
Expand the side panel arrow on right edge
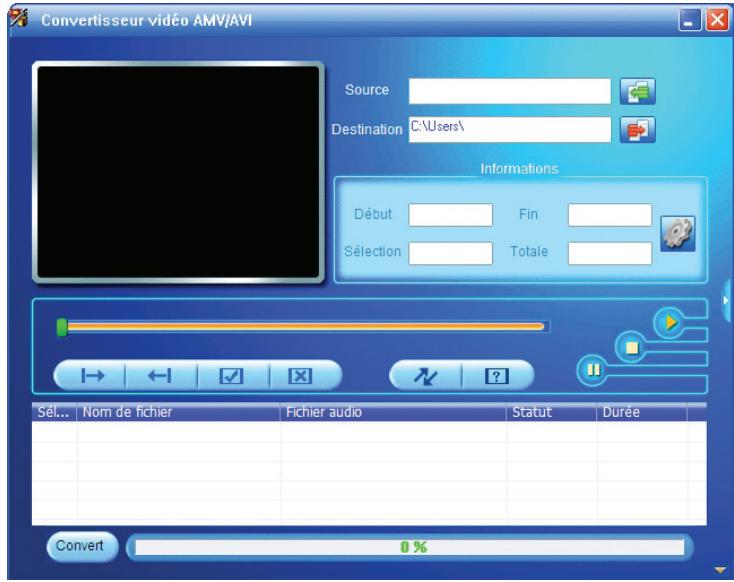tap(726, 301)
